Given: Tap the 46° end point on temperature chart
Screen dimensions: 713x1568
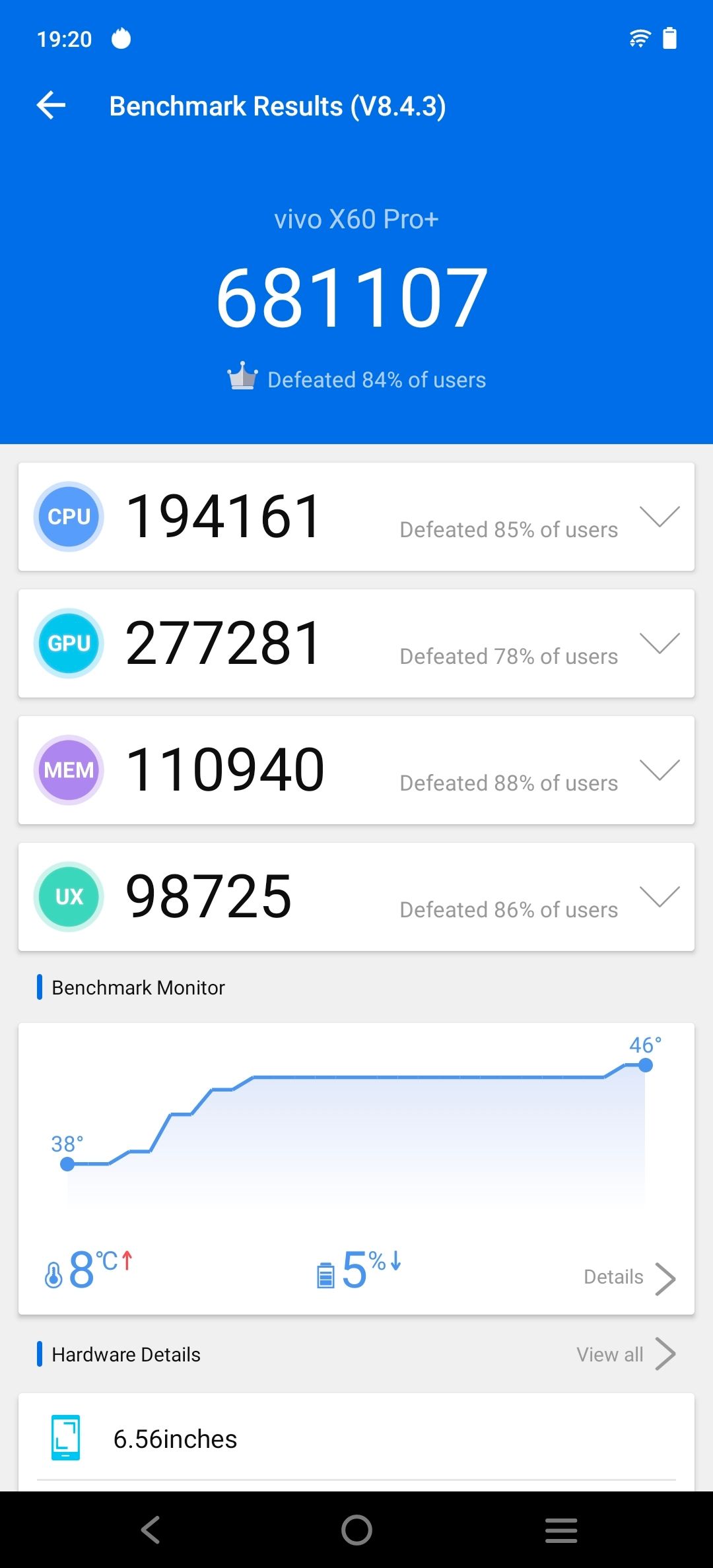Looking at the screenshot, I should pos(646,1065).
